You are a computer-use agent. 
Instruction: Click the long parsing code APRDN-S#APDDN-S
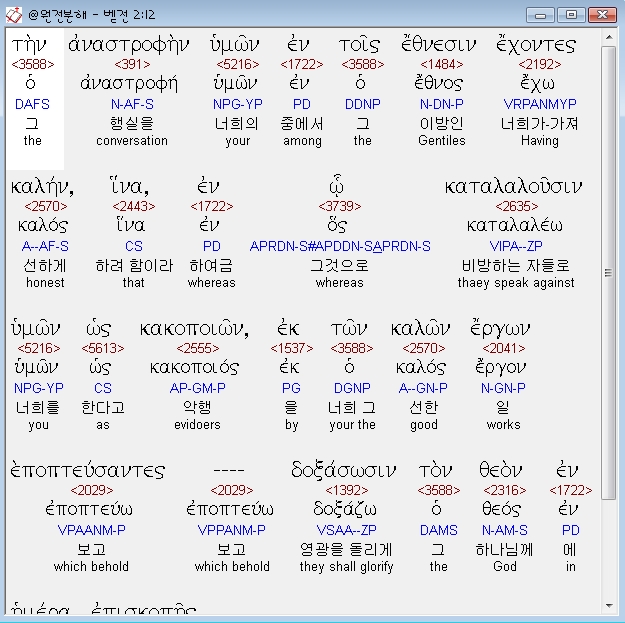(340, 246)
